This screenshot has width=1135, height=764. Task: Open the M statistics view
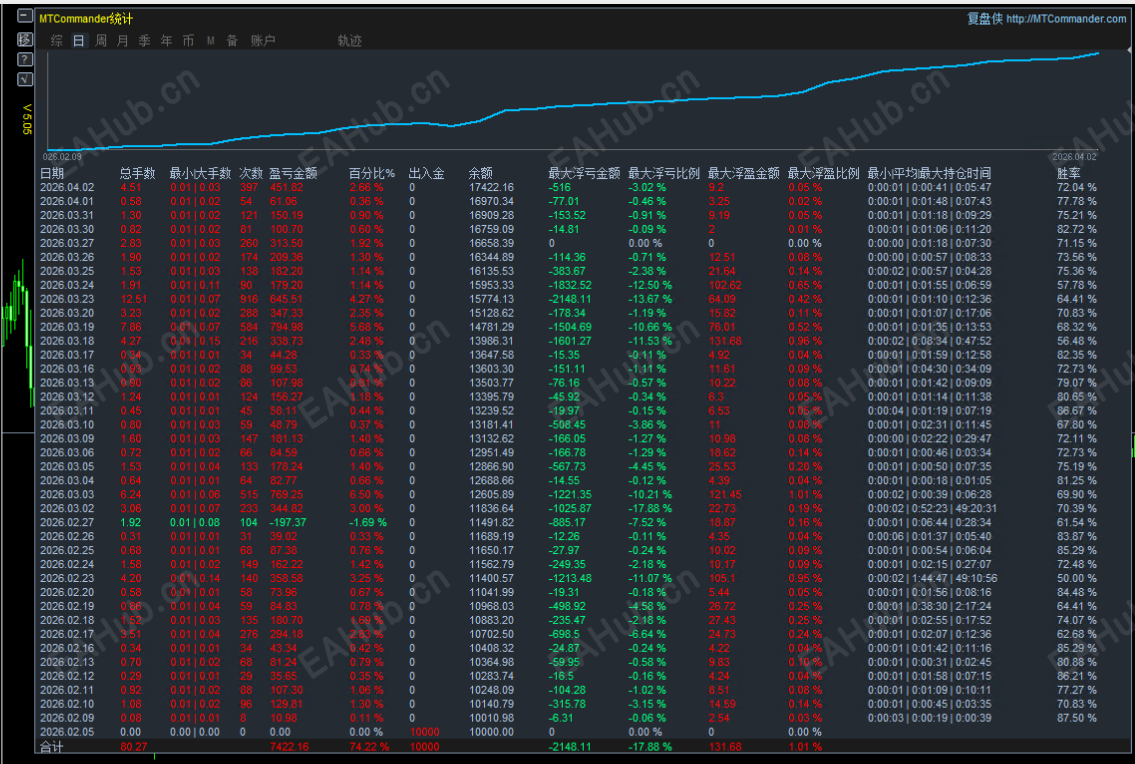coord(209,41)
